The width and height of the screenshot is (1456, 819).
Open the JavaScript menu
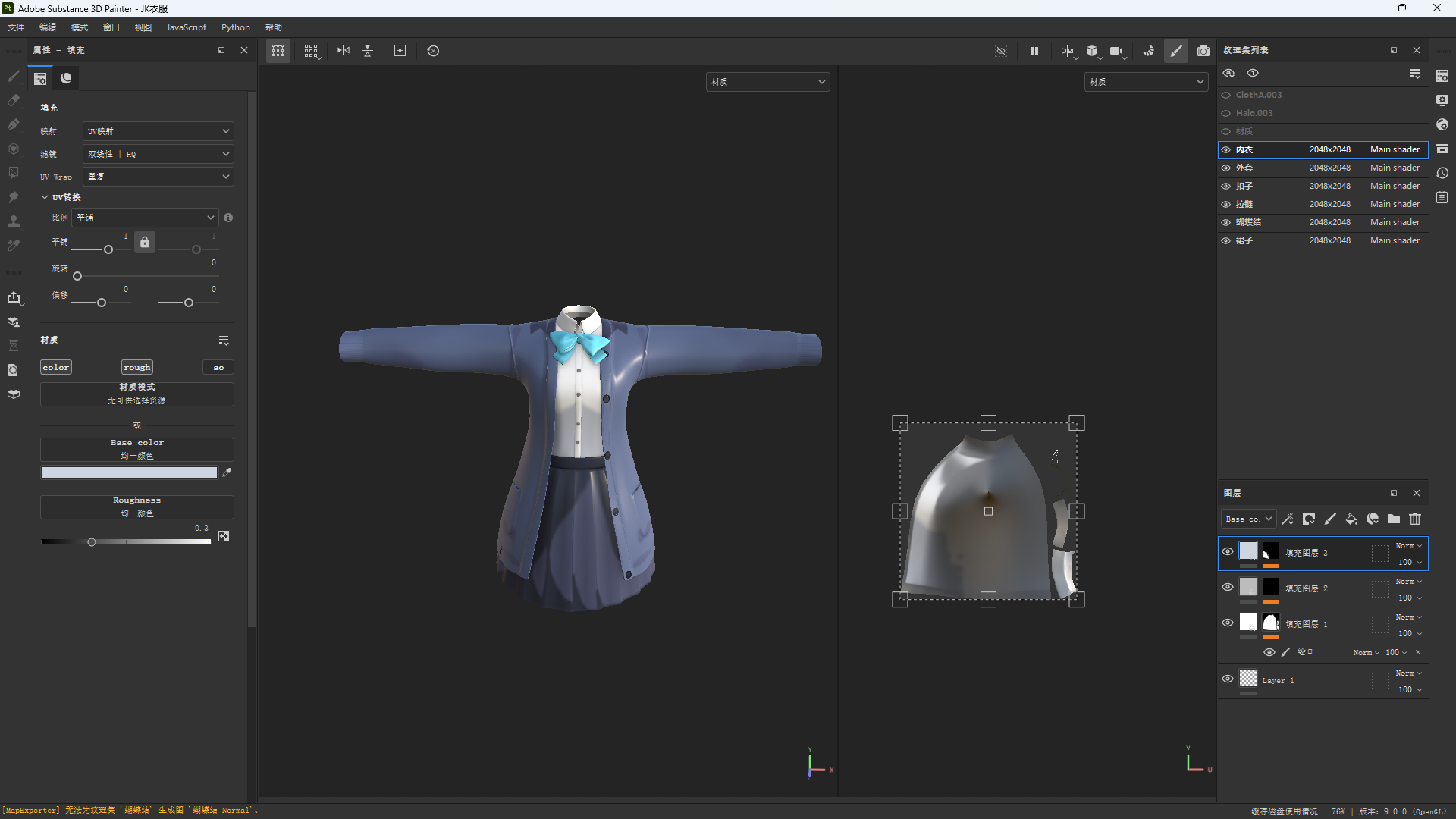(x=186, y=27)
